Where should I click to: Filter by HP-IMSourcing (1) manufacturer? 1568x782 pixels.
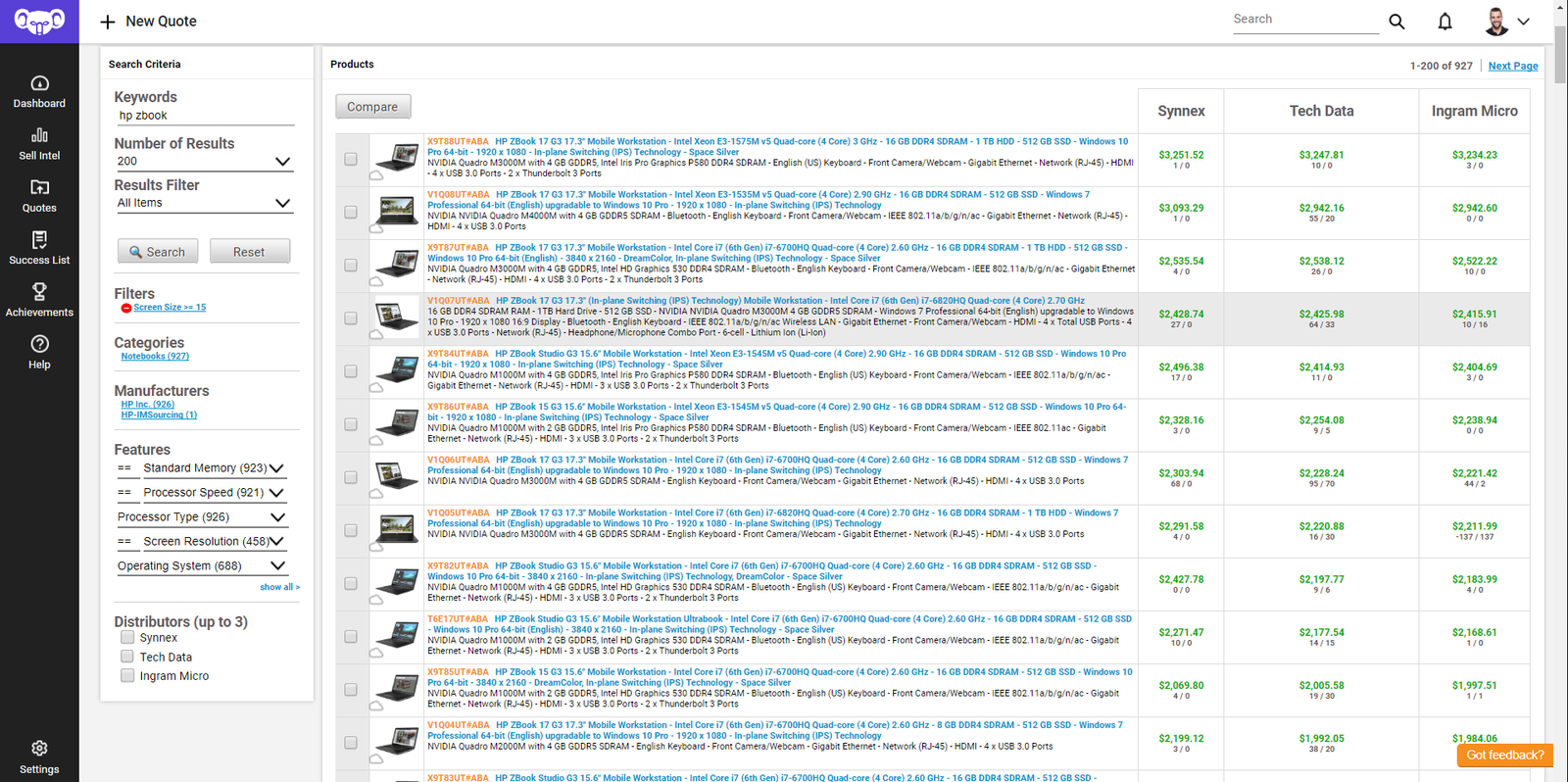(x=159, y=415)
